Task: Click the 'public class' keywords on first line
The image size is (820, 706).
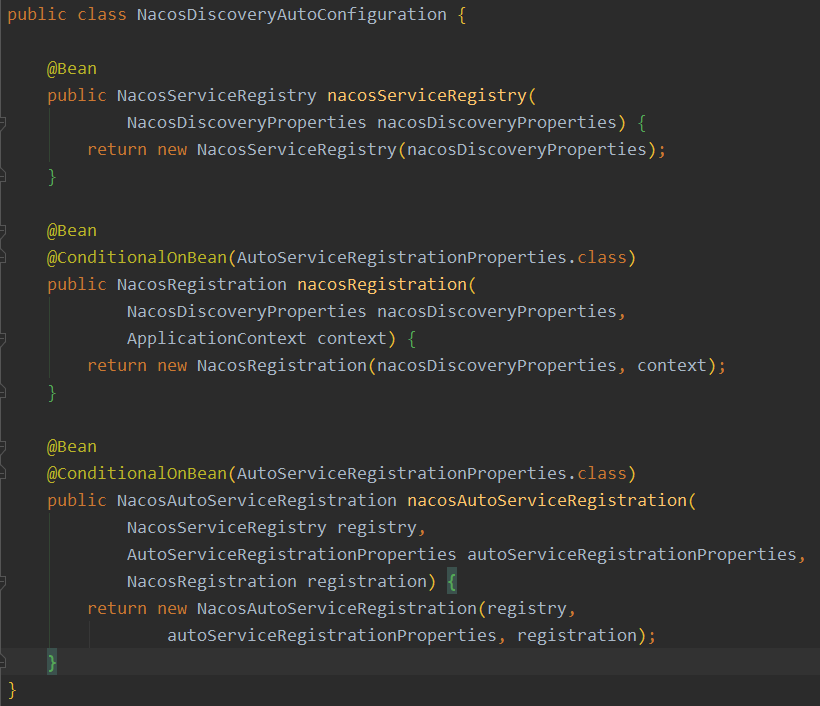Action: click(x=67, y=15)
